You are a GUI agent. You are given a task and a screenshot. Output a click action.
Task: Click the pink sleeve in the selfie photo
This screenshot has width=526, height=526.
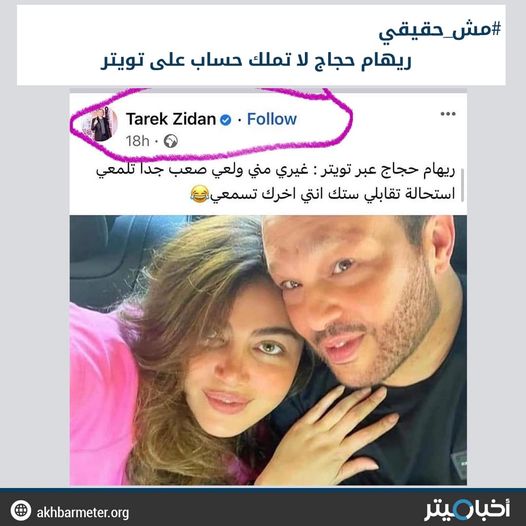[x=101, y=396]
